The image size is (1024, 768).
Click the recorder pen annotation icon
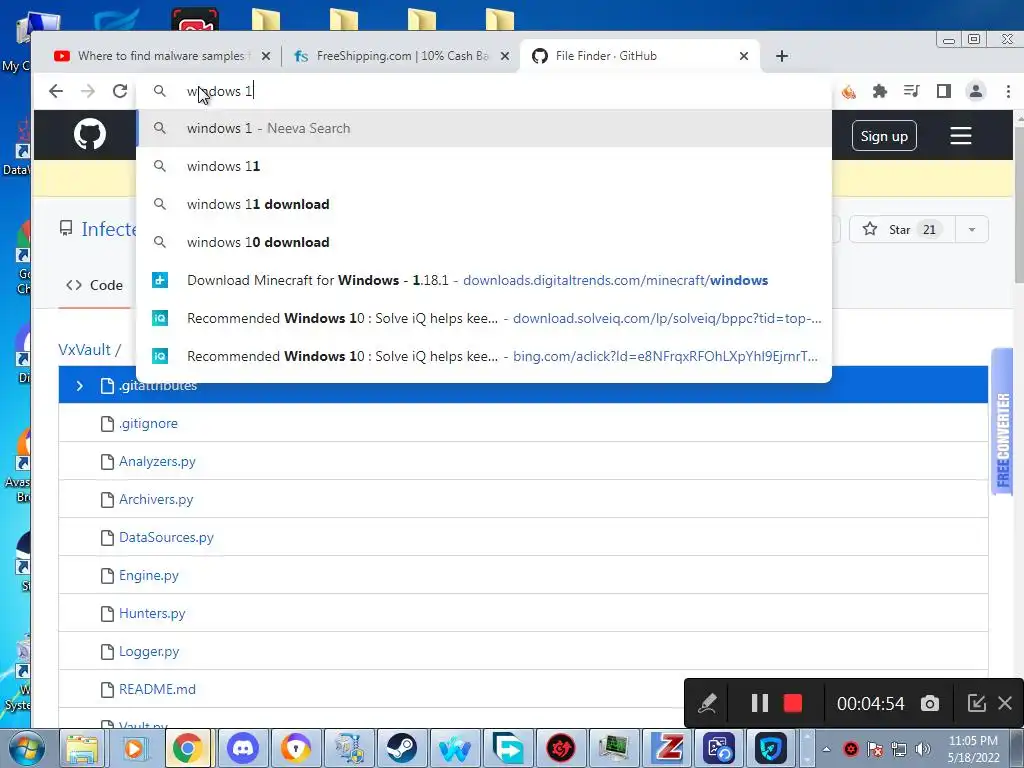pos(707,703)
